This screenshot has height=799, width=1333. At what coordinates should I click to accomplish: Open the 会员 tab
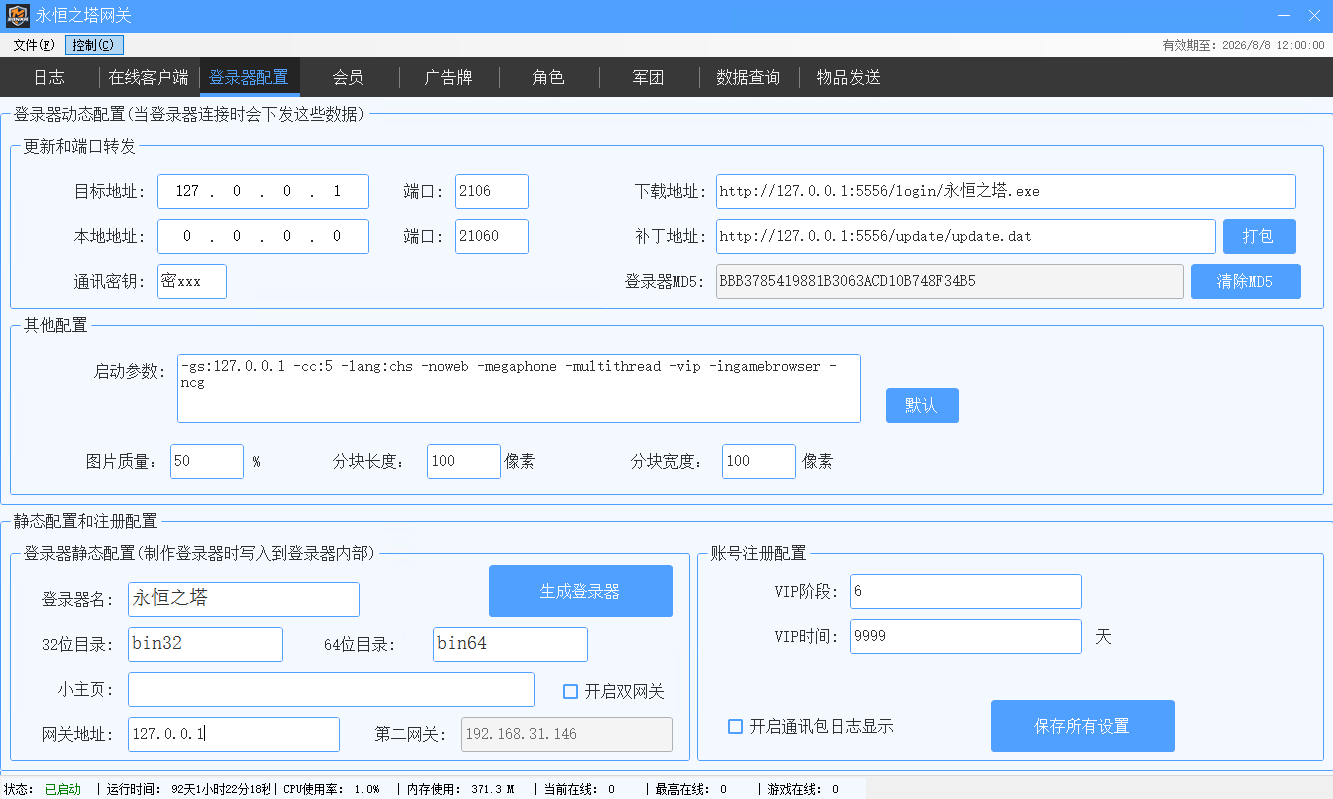pos(348,77)
